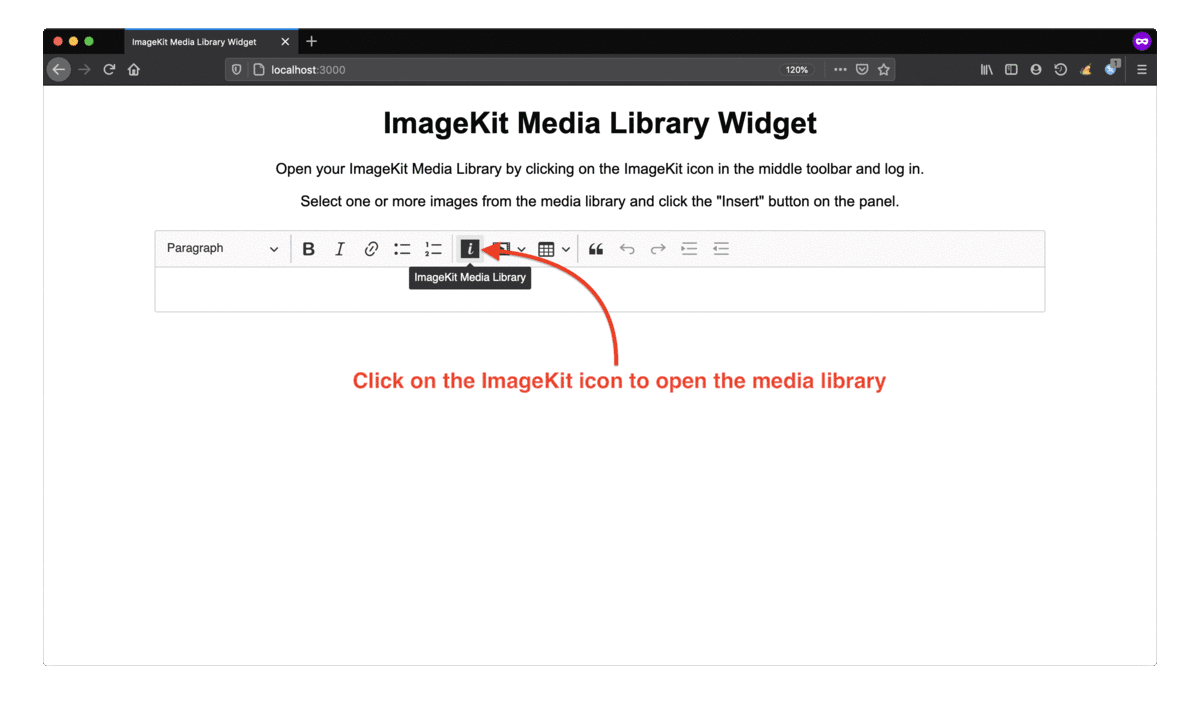1200x723 pixels.
Task: Open the browser home page
Action: tap(134, 70)
